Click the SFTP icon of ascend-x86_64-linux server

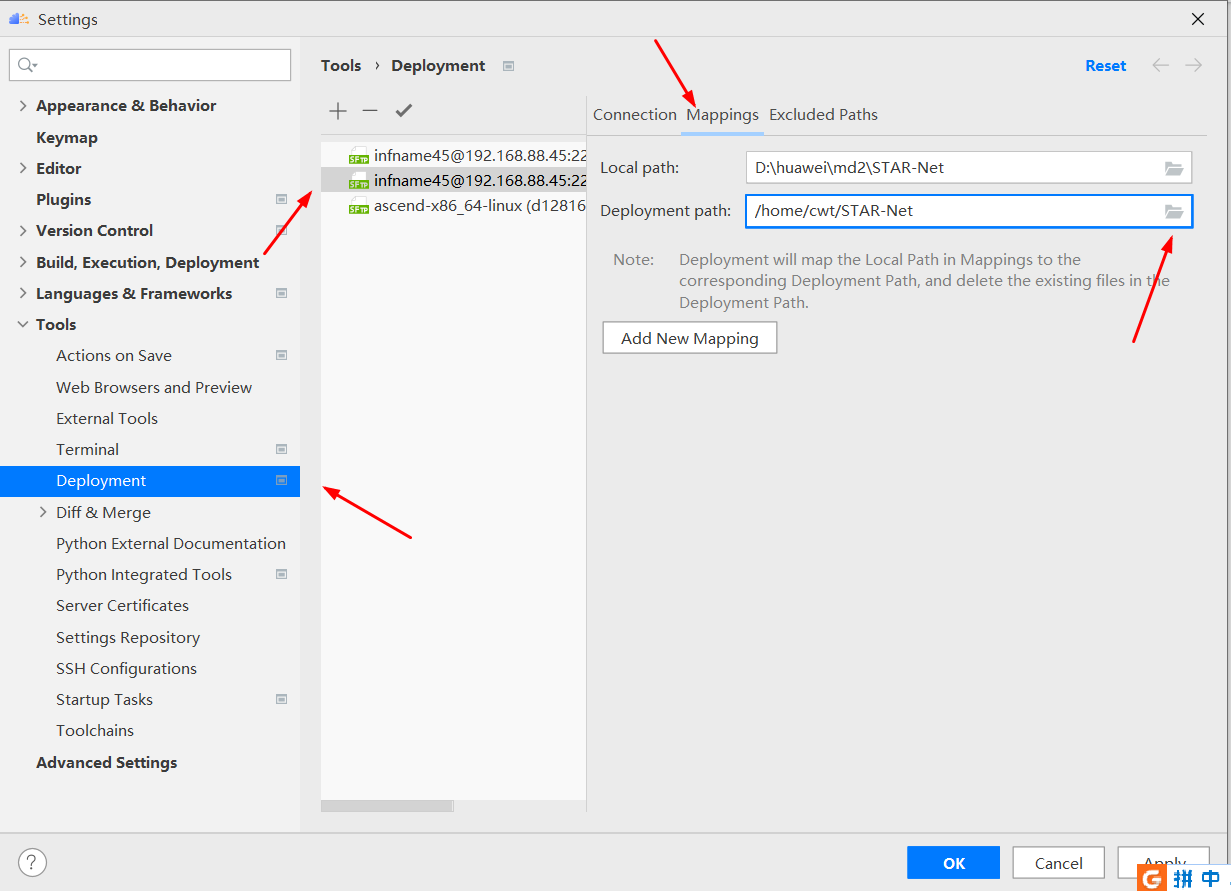click(358, 208)
